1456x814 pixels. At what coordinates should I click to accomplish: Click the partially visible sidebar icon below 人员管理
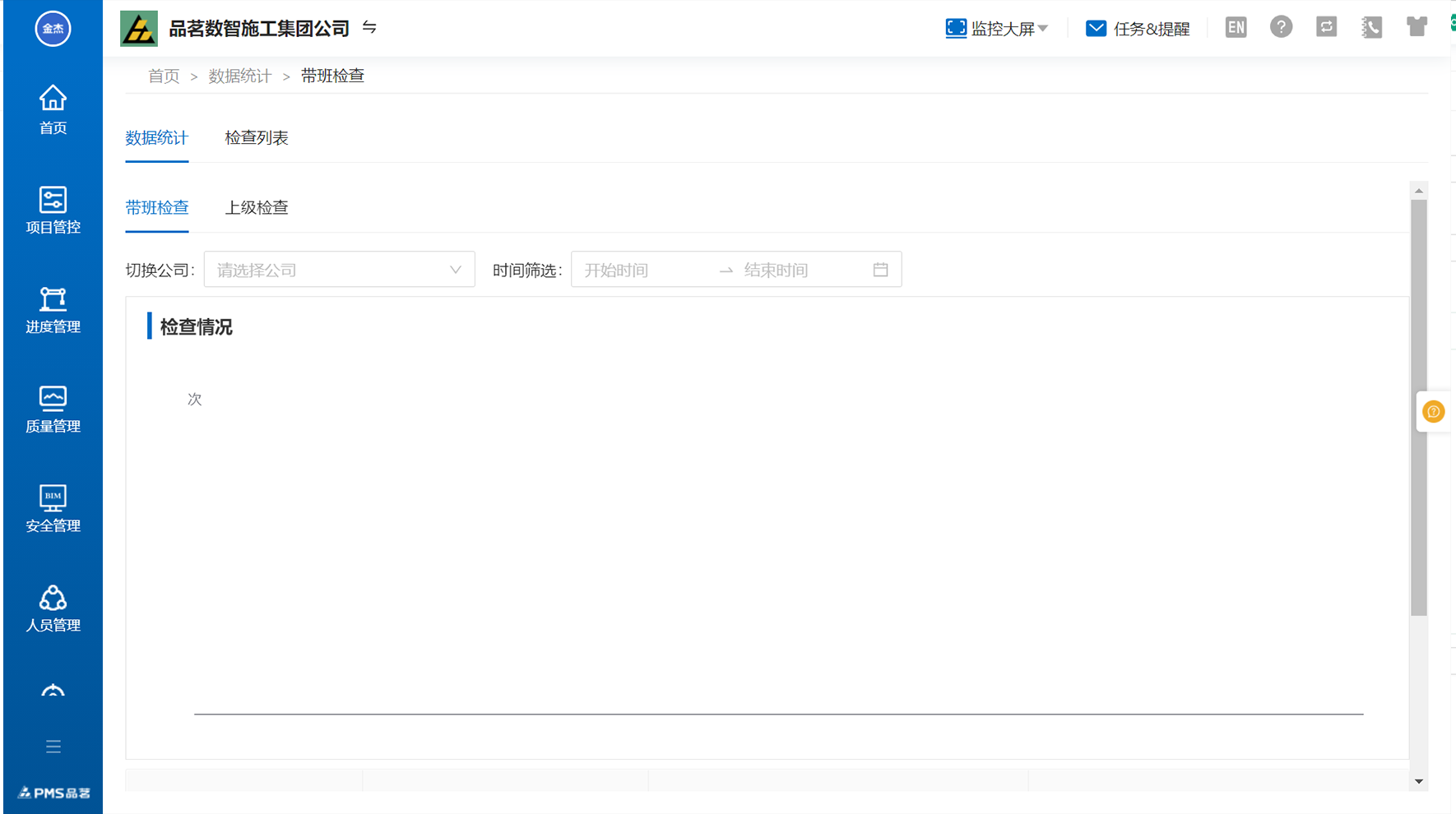(x=53, y=691)
